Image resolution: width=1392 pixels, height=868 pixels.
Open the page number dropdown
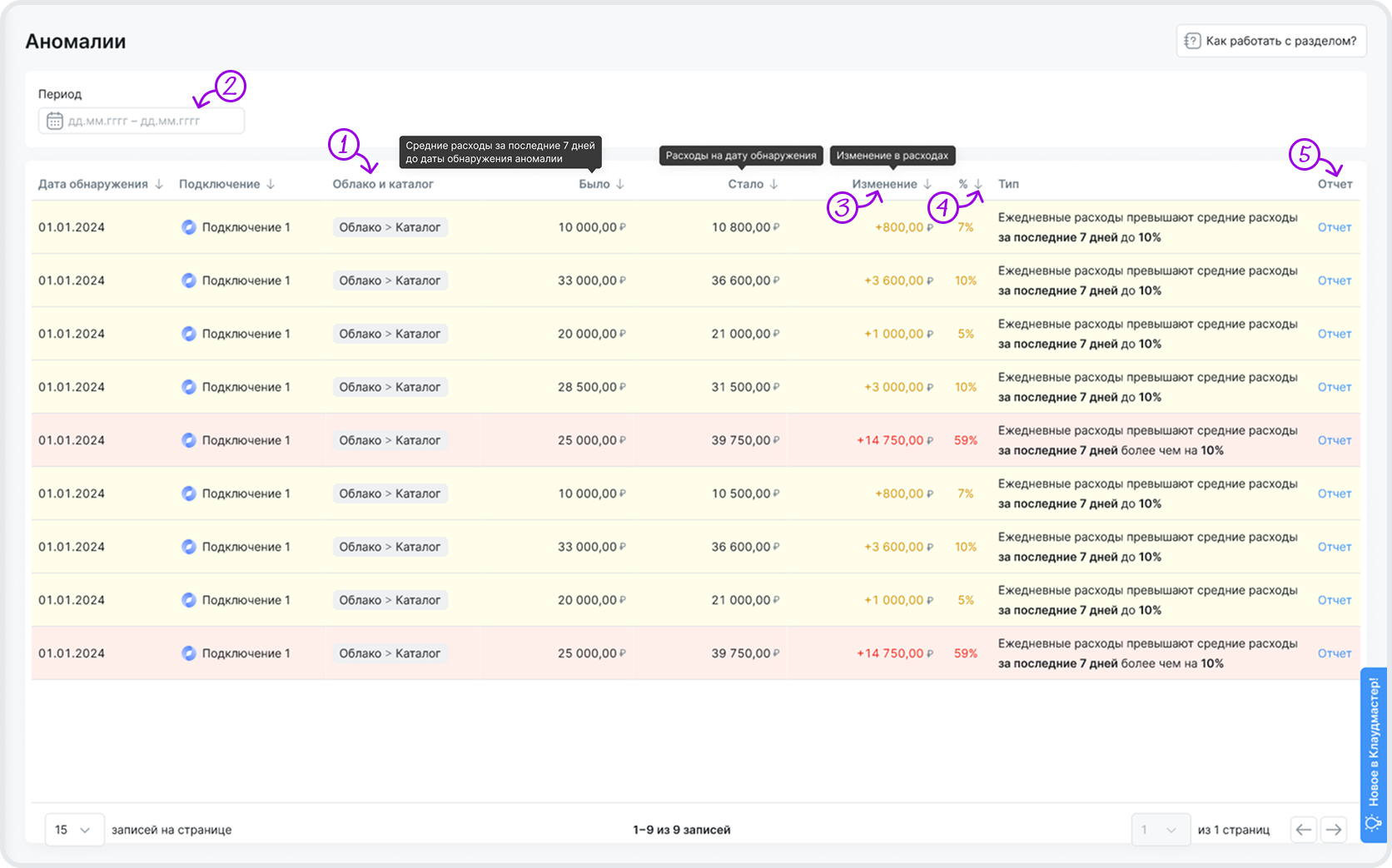[1160, 830]
